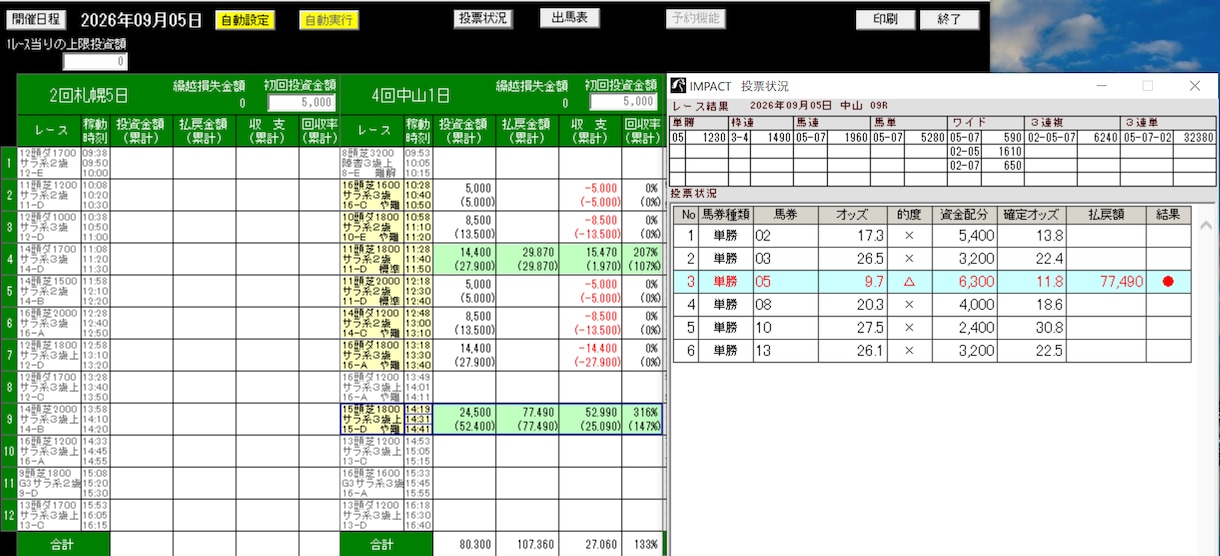Click the 結果 column header
Image resolution: width=1220 pixels, height=556 pixels.
coord(1168,214)
